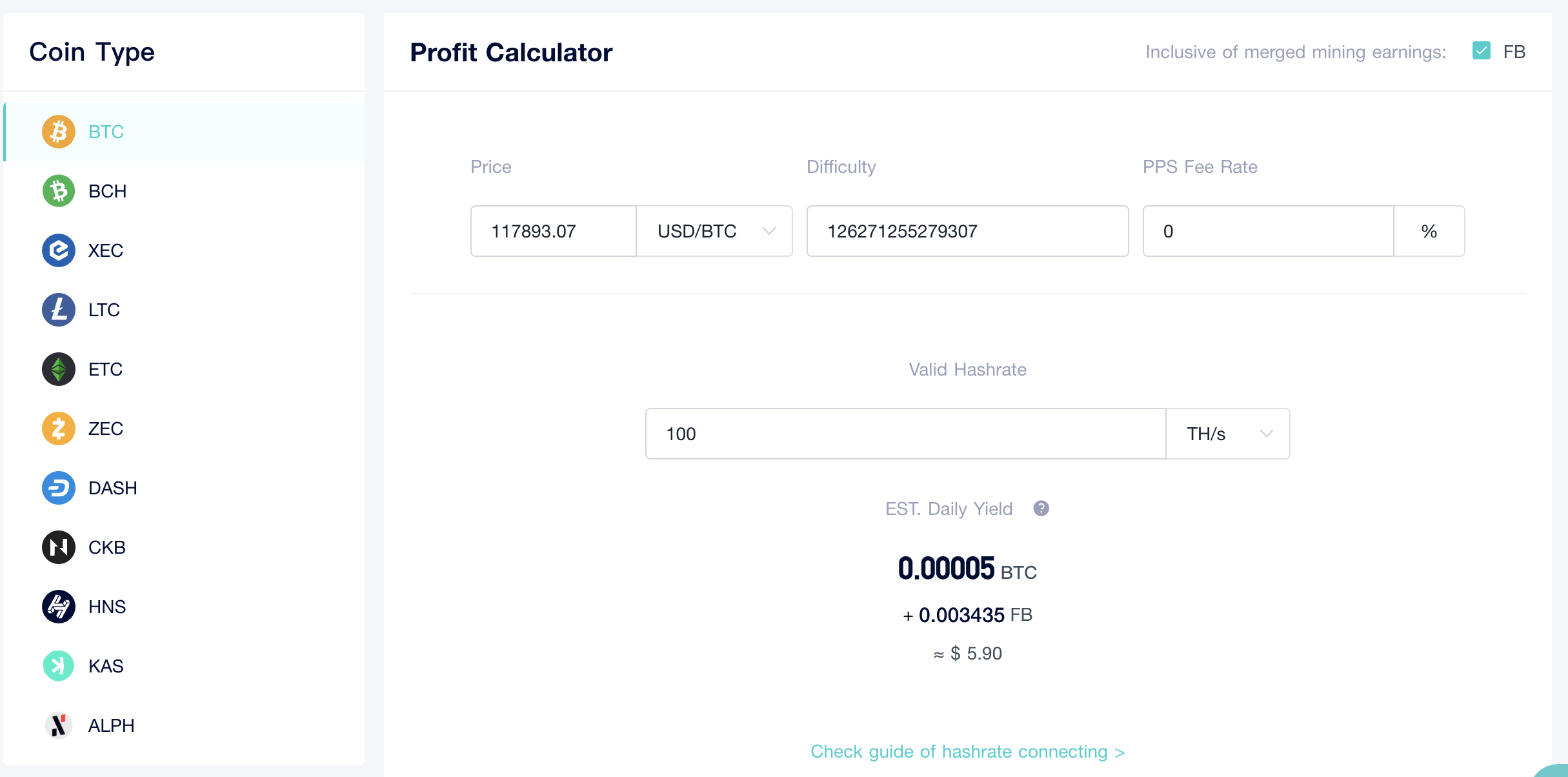Click the ZEC coin icon
Screen dimensions: 1568x777
pyautogui.click(x=57, y=428)
